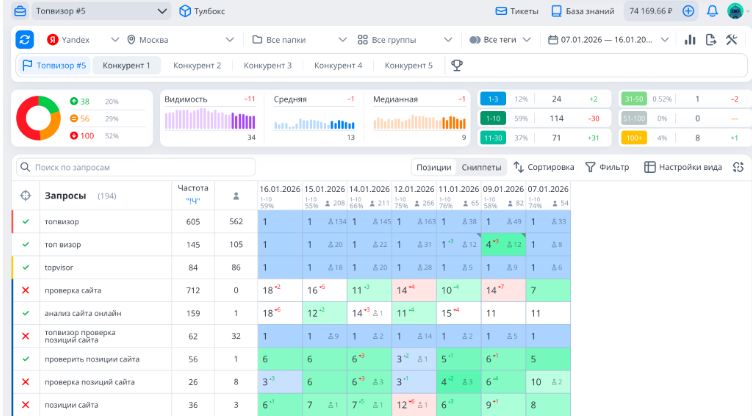Open the Все папки folders dropdown
This screenshot has height=416, width=752.
point(298,40)
